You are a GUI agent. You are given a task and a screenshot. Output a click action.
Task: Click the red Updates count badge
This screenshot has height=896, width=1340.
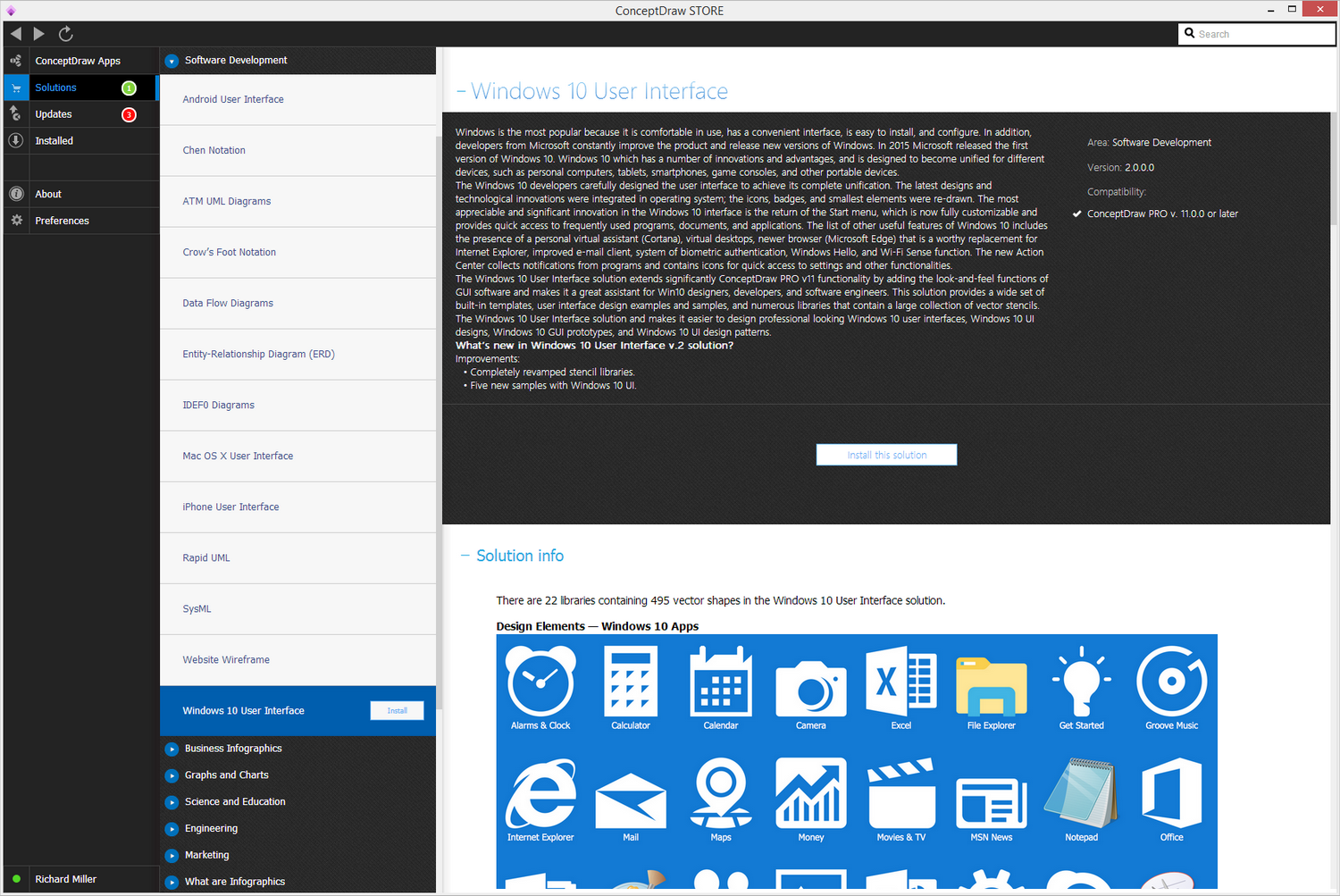pyautogui.click(x=129, y=114)
